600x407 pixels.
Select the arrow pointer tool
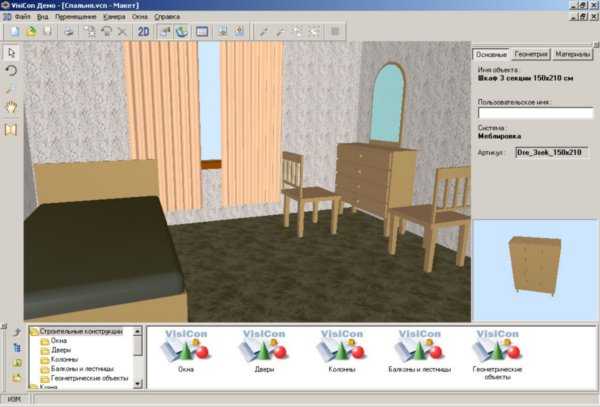[x=11, y=52]
